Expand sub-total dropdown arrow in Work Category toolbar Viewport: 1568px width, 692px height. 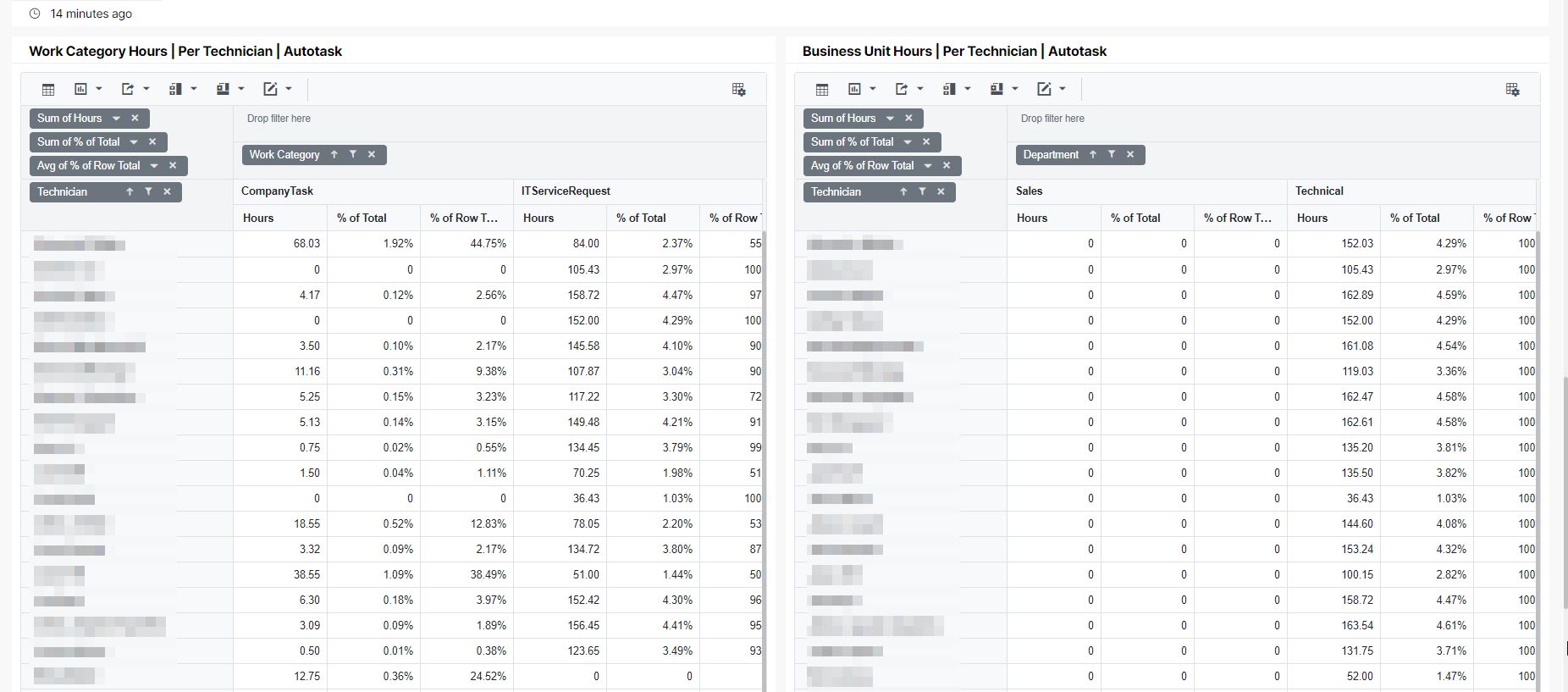(194, 89)
